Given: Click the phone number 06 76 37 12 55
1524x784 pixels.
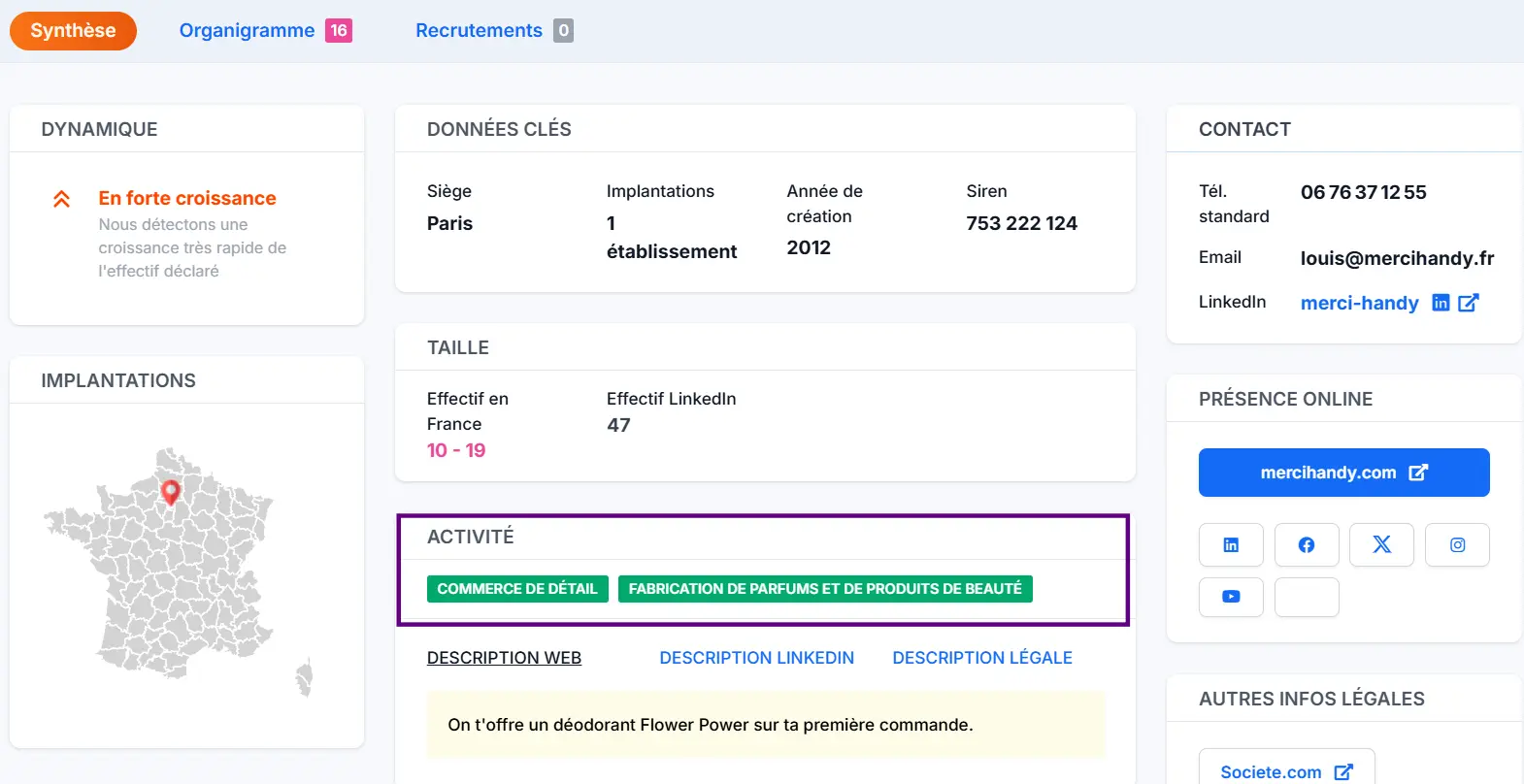Looking at the screenshot, I should click(x=1363, y=192).
